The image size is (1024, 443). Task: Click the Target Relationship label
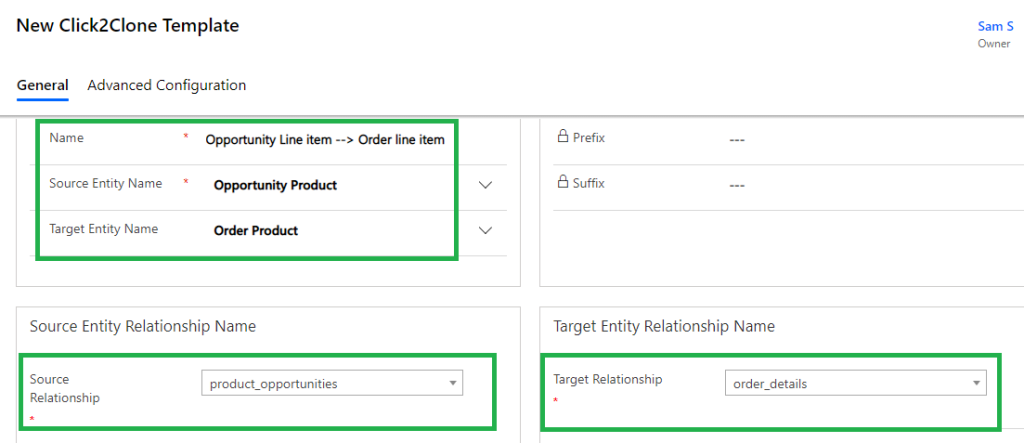(x=608, y=379)
